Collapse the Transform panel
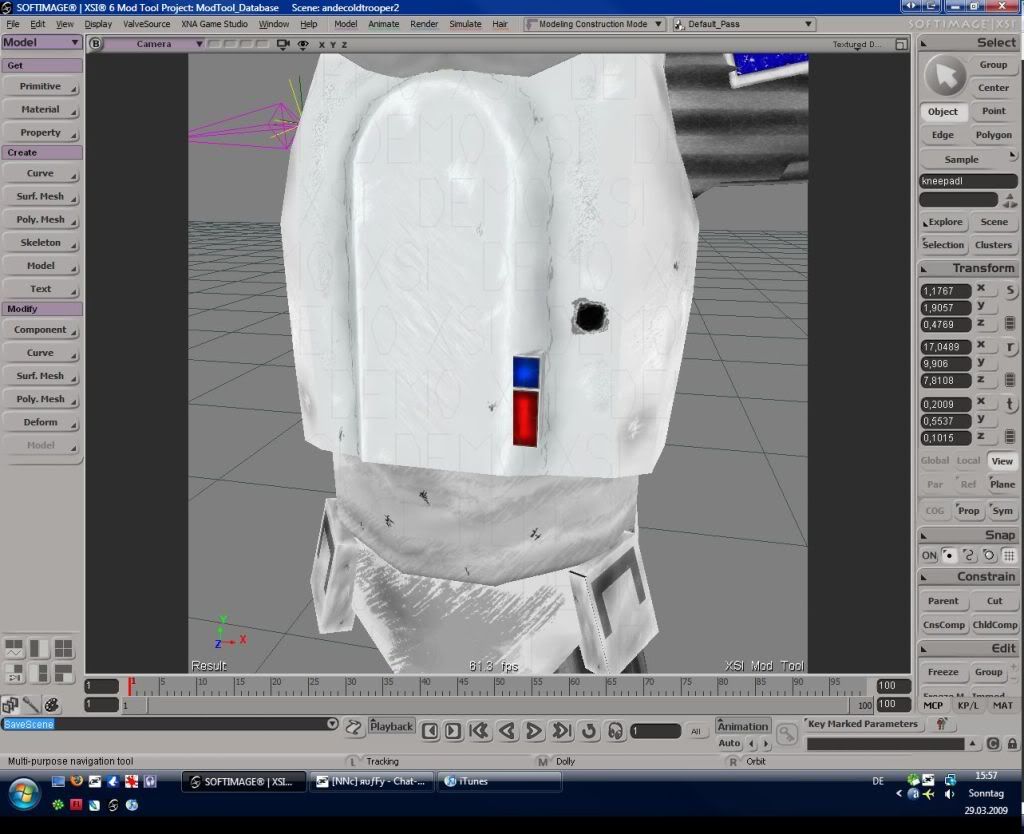 [924, 268]
